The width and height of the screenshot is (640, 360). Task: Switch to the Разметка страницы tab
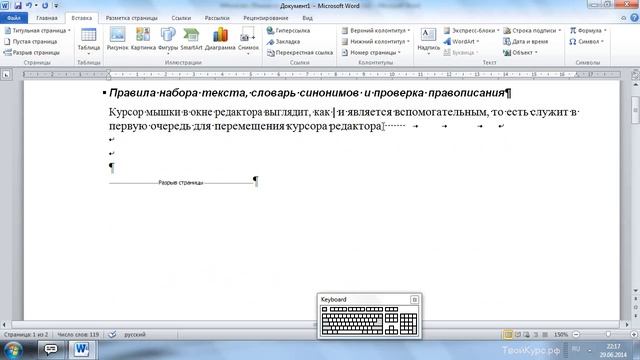click(x=131, y=18)
